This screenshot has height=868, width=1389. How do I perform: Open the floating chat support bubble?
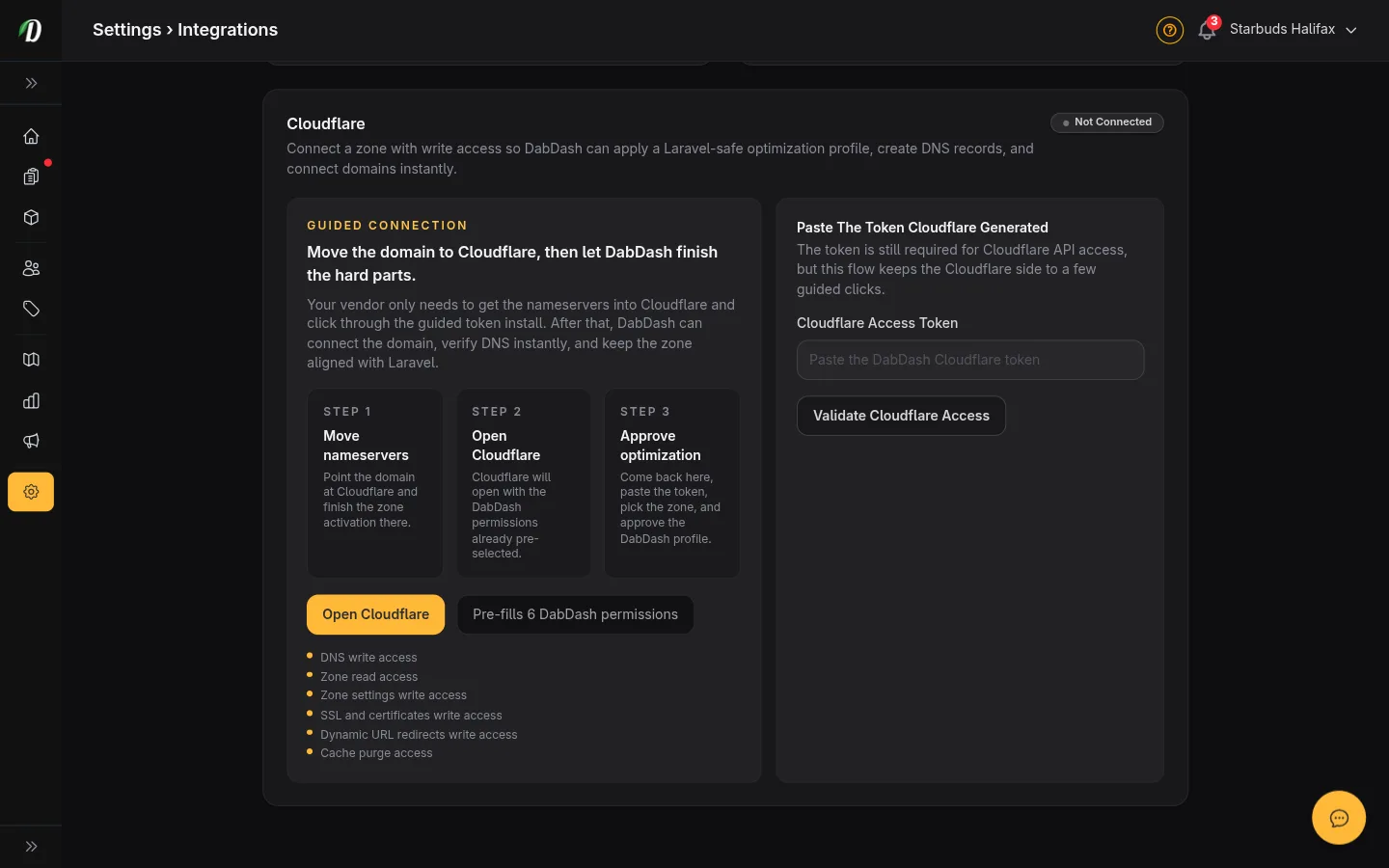(x=1339, y=818)
